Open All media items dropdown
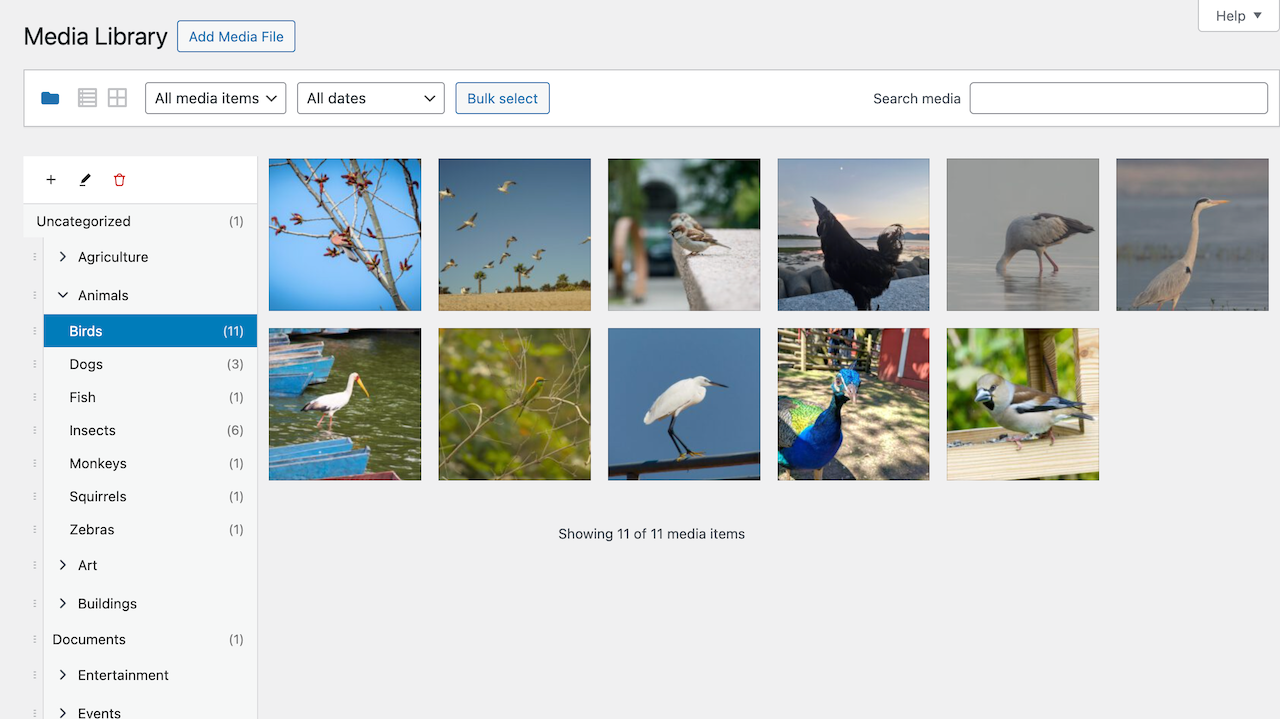 216,98
